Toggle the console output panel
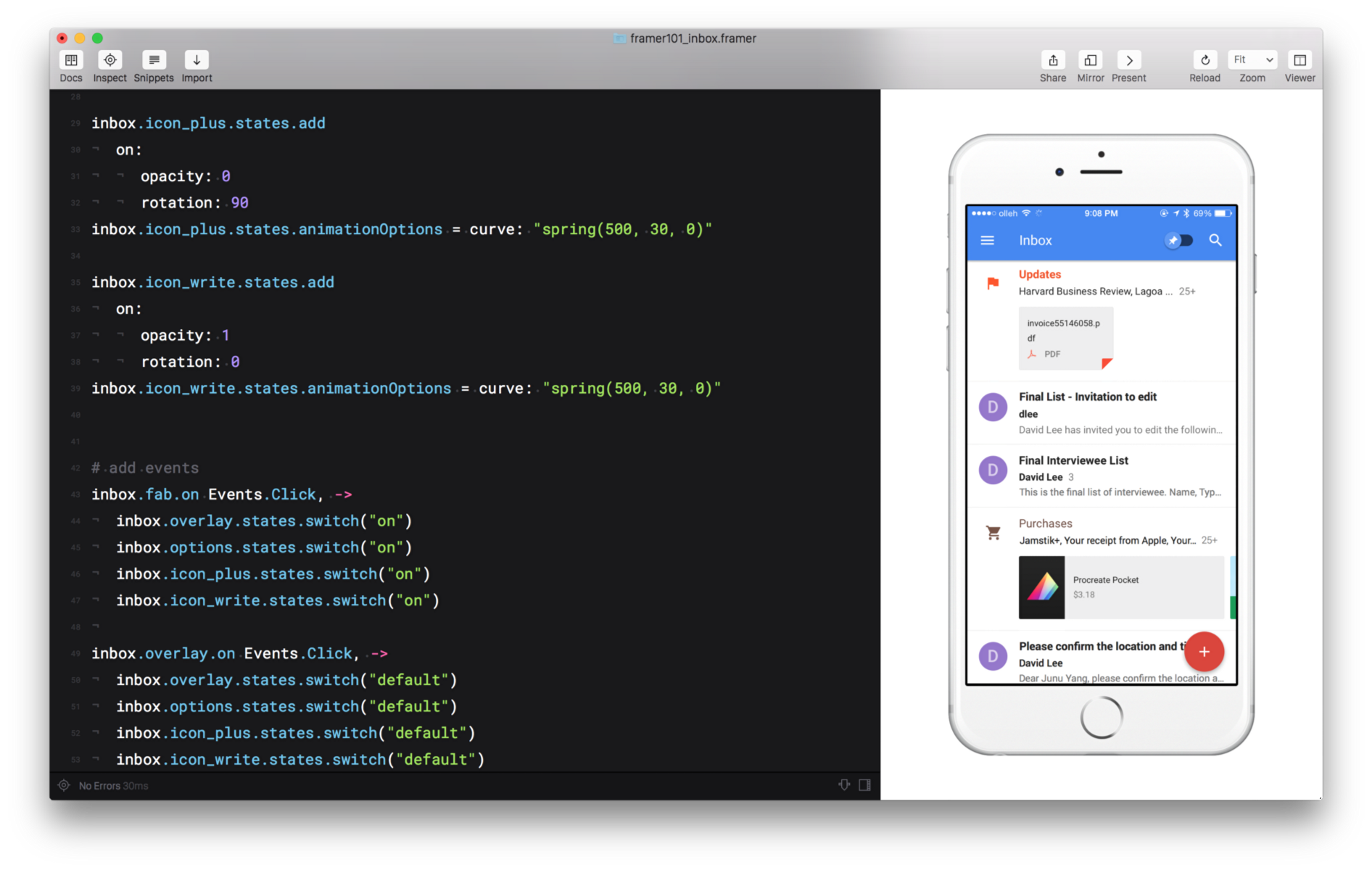Image resolution: width=1372 pixels, height=870 pixels. pyautogui.click(x=843, y=784)
